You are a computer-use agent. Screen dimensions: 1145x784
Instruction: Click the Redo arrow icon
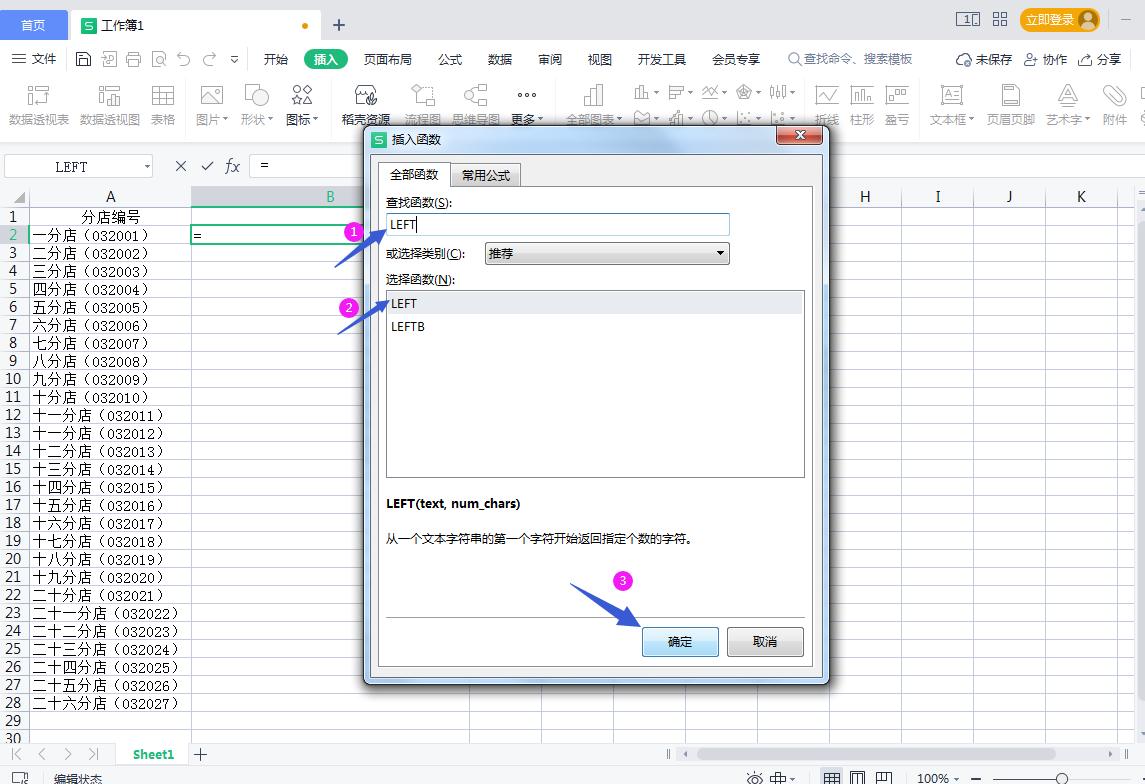click(x=210, y=59)
